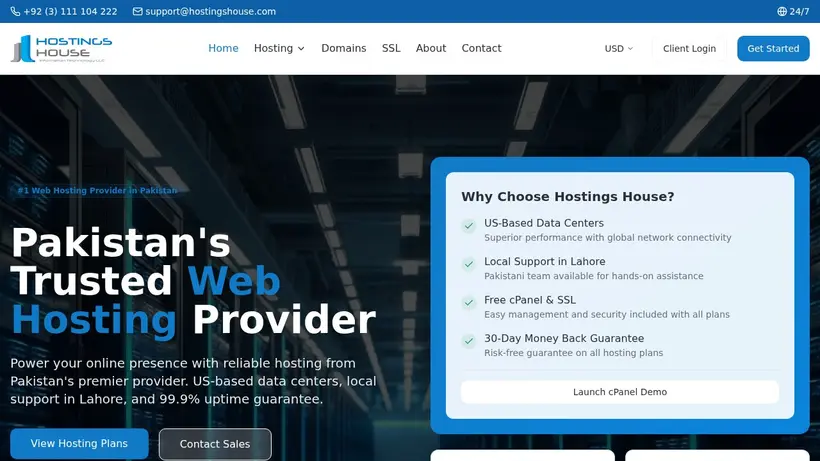The height and width of the screenshot is (461, 820).
Task: Click 'Local Support in Lahore' text
Action: pos(544,261)
